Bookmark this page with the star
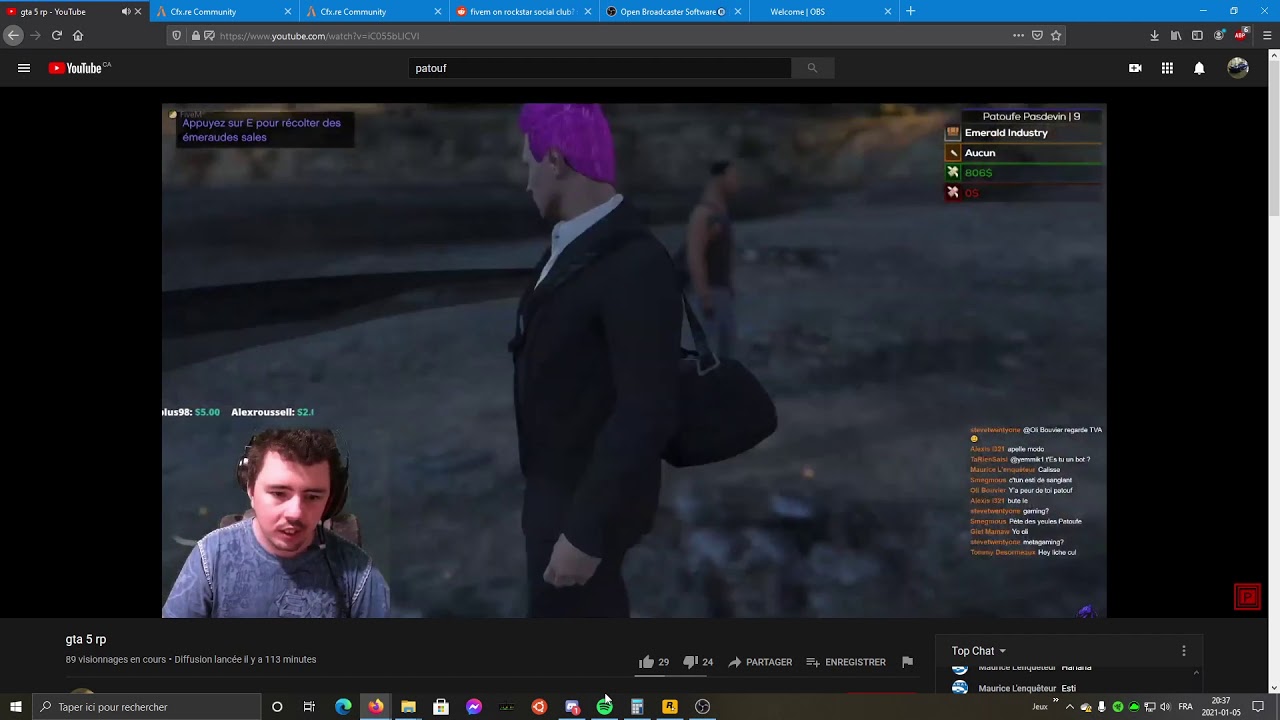This screenshot has width=1280, height=720. 1056,36
